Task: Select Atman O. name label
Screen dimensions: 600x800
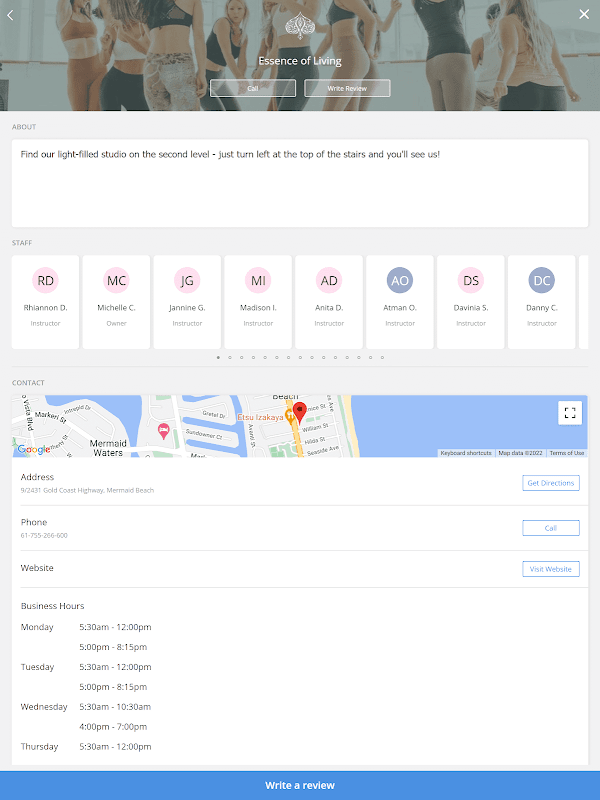Action: (400, 308)
